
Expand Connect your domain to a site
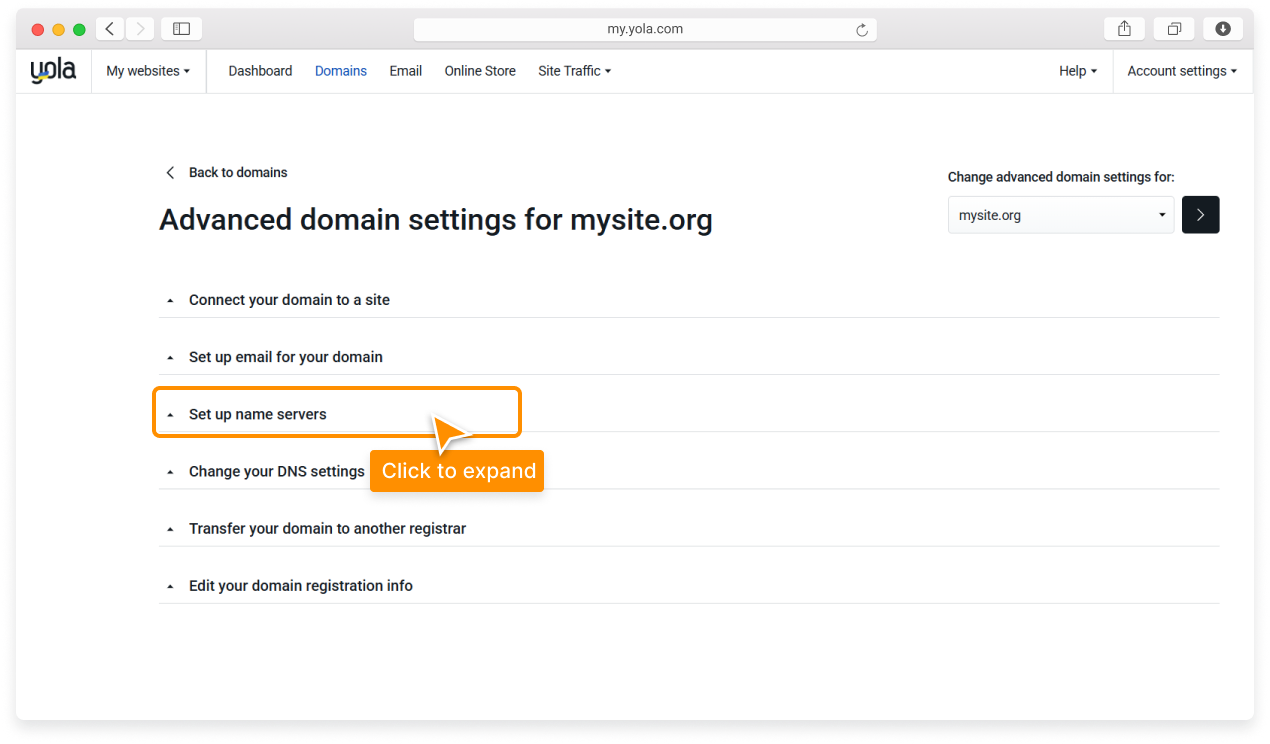(289, 300)
